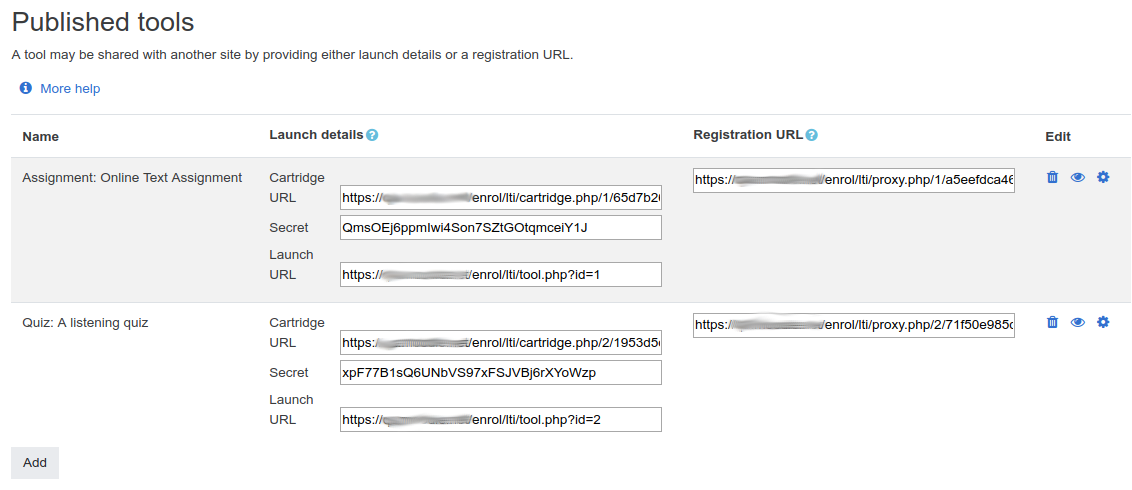Viewport: 1132px width, 490px height.
Task: Delete the listening quiz tool
Action: 1052,322
